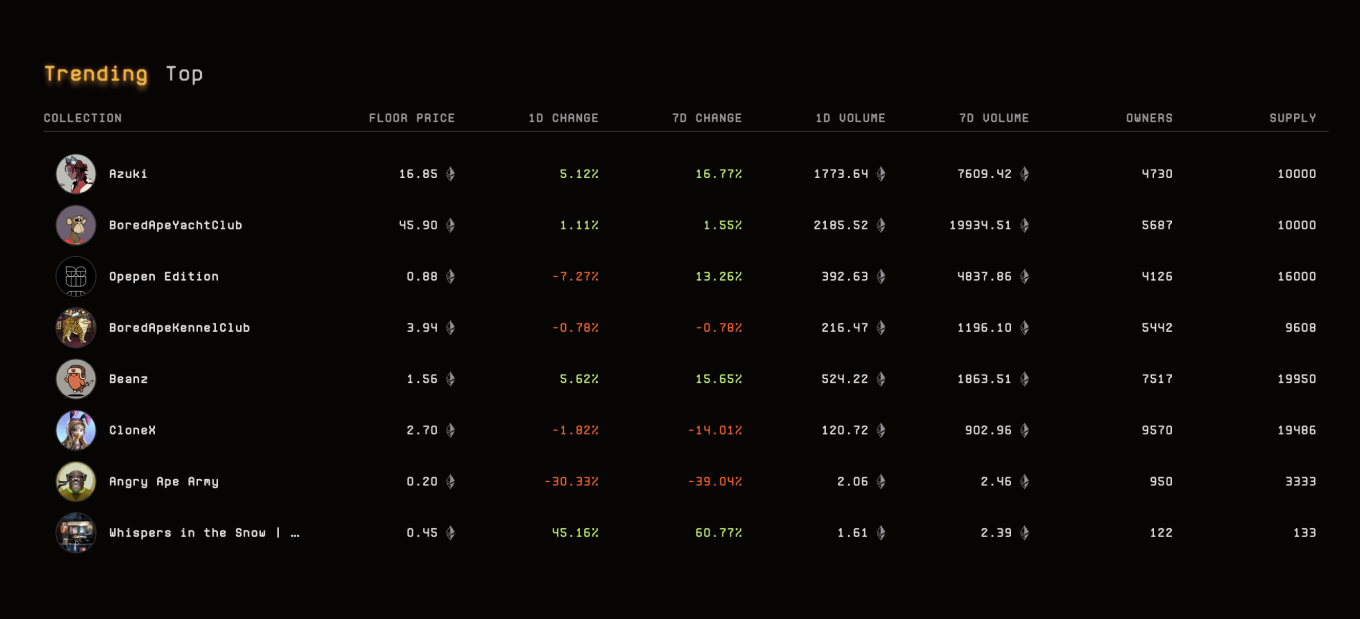Switch to the Top tab
Screen dimensions: 1360x619
(184, 74)
